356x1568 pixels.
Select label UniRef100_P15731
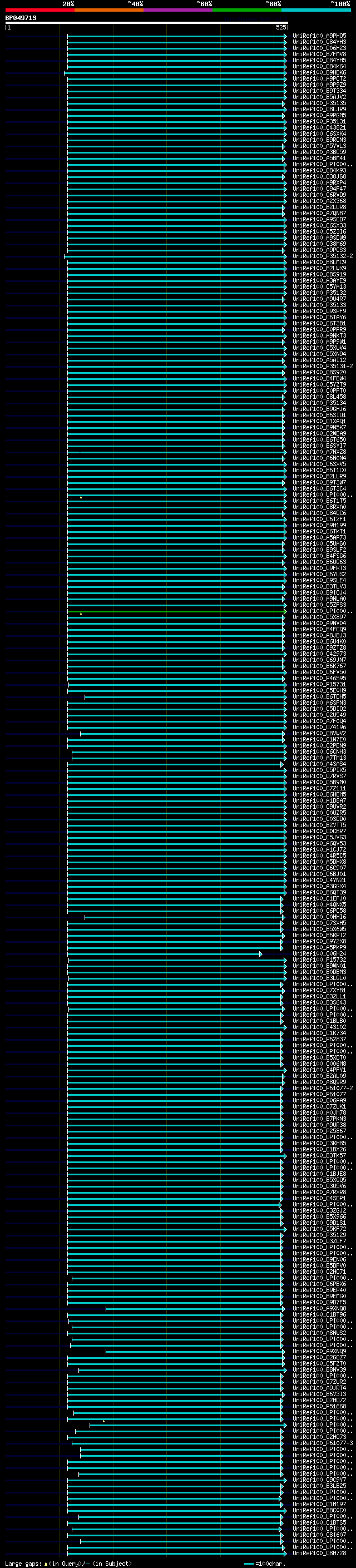319,685
